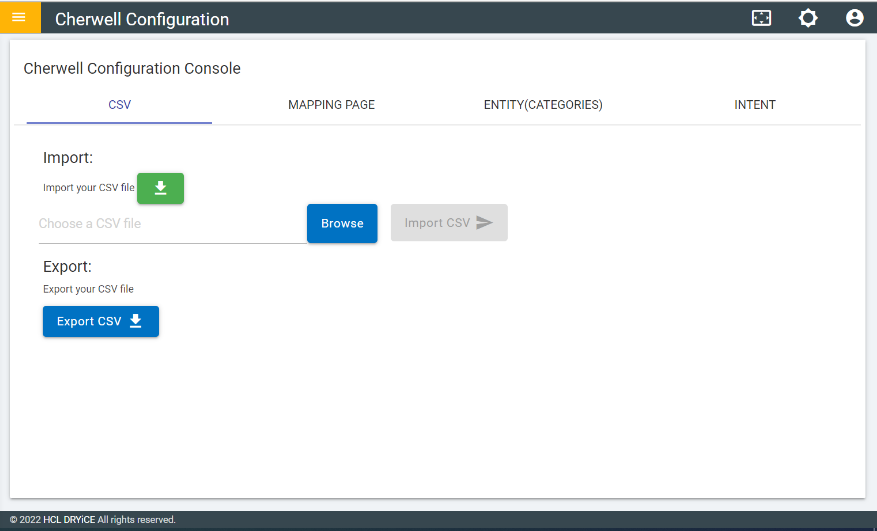
Task: Click the Cherwell Configuration header title
Action: tap(142, 19)
